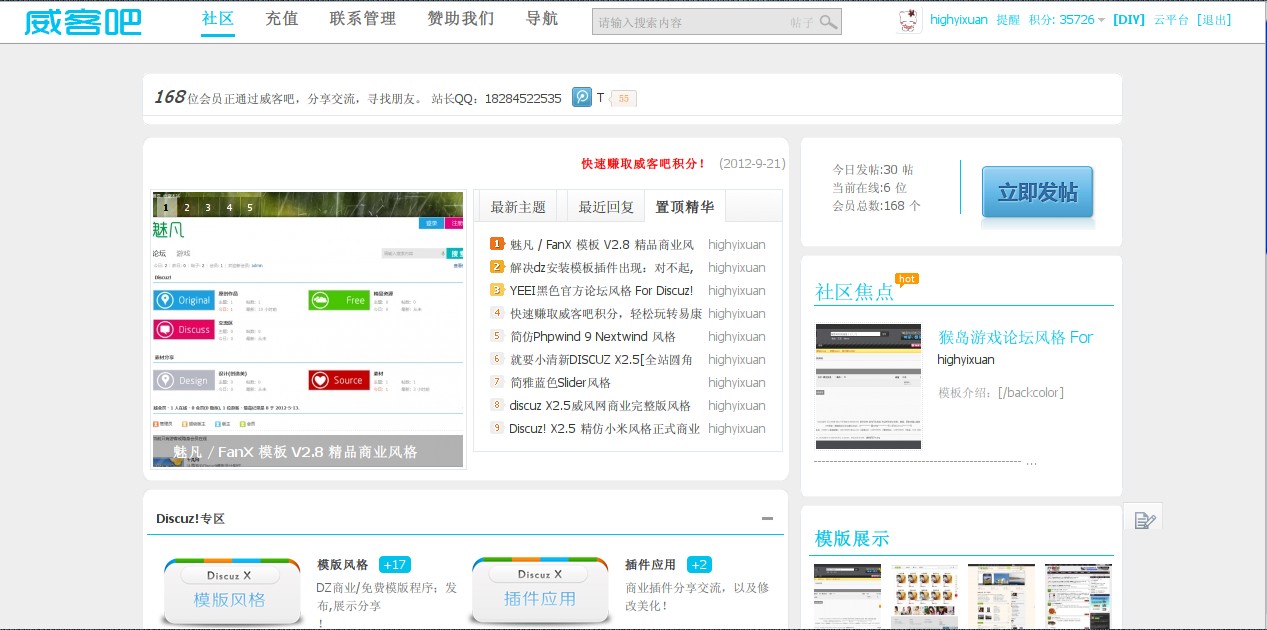This screenshot has height=630, width=1267.
Task: Switch slideshow to slide 5
Action: click(249, 208)
